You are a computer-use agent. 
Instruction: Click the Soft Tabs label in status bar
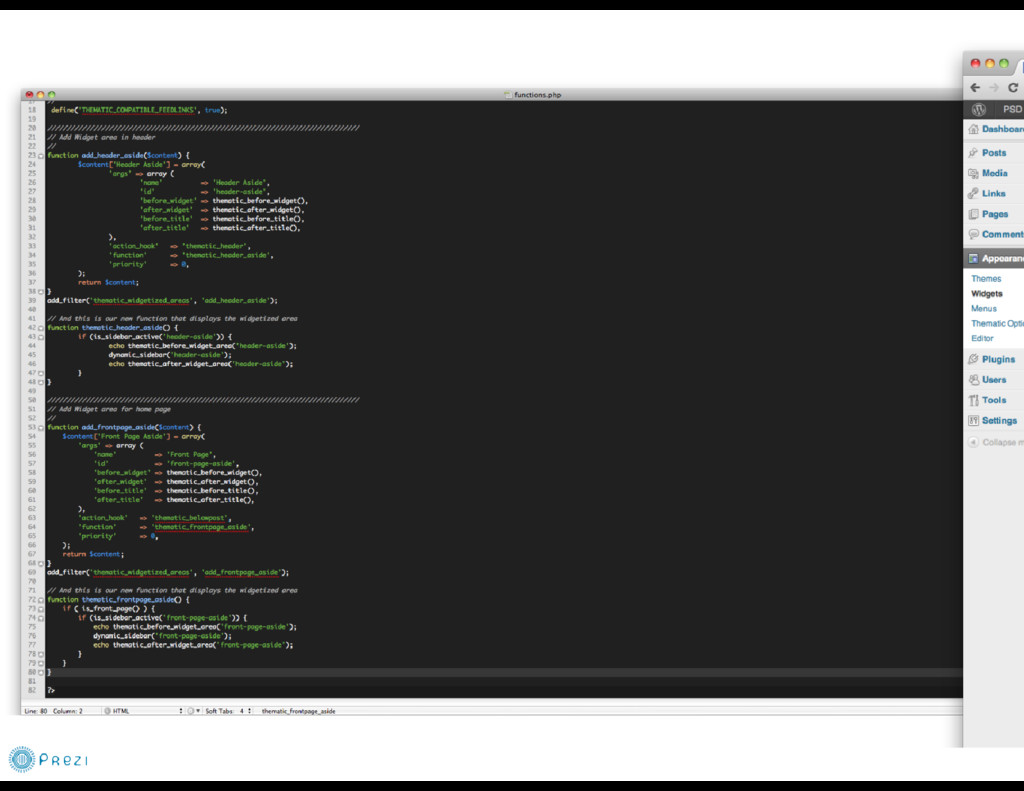pos(219,711)
